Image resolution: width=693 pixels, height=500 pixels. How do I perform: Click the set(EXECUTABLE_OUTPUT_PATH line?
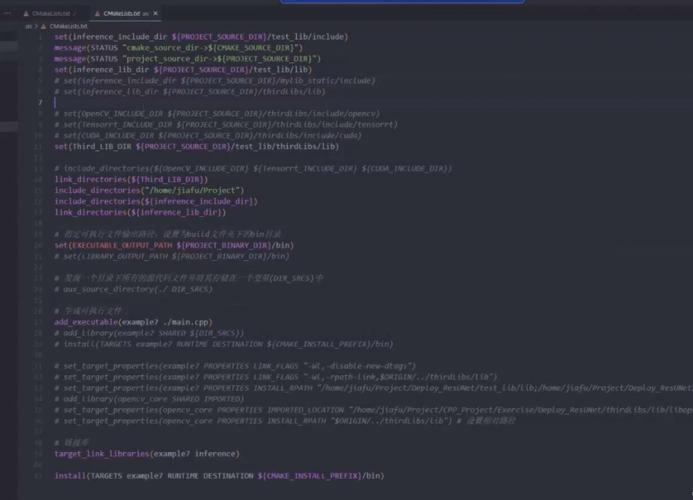point(174,245)
